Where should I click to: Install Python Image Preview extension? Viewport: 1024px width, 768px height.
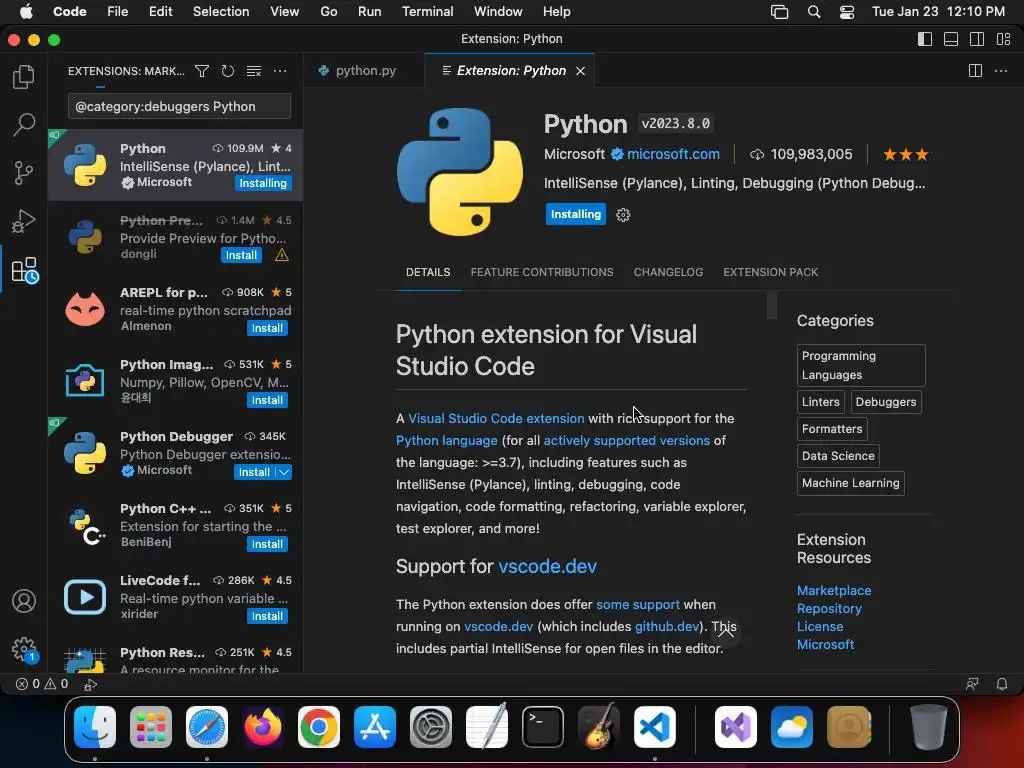267,400
